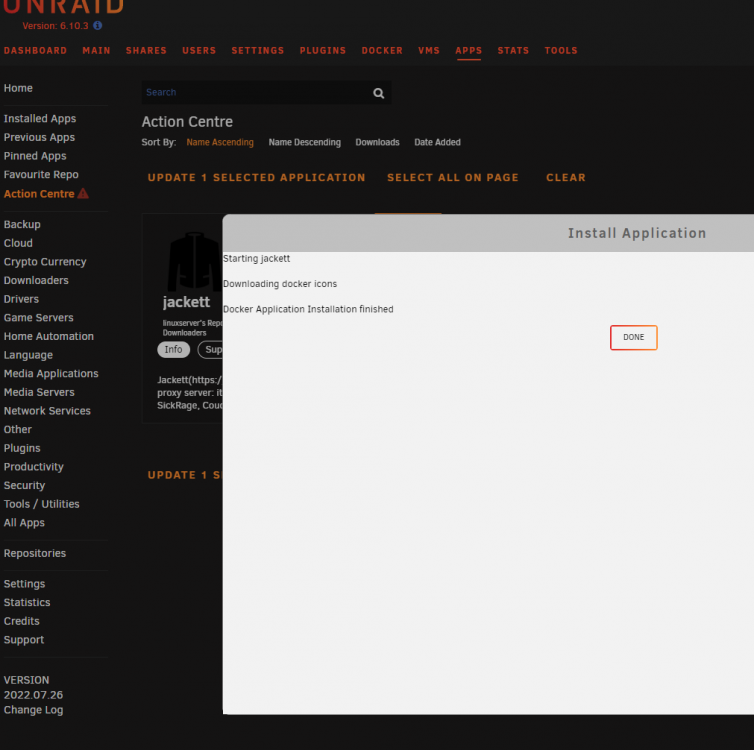Select the Language category

[28, 355]
